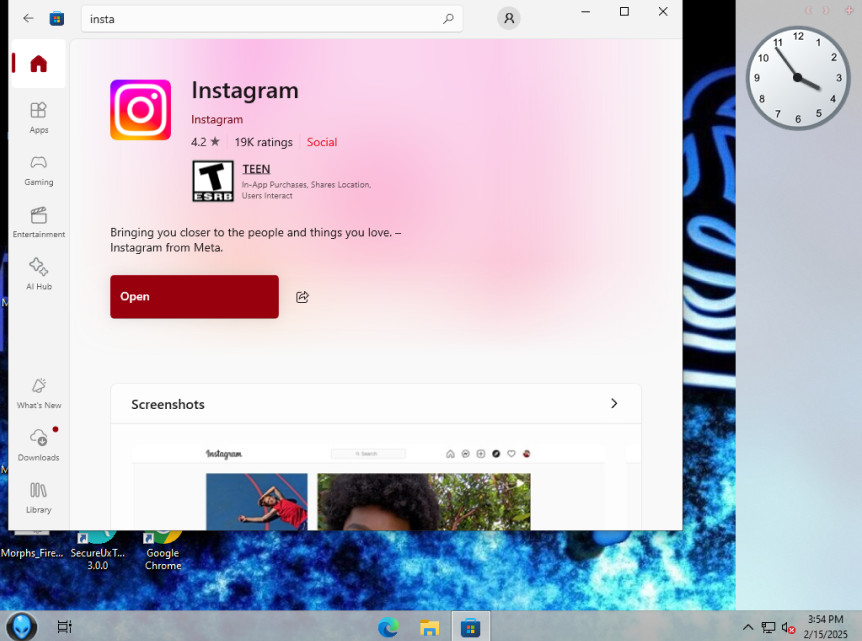Click the 19K ratings text

(263, 142)
